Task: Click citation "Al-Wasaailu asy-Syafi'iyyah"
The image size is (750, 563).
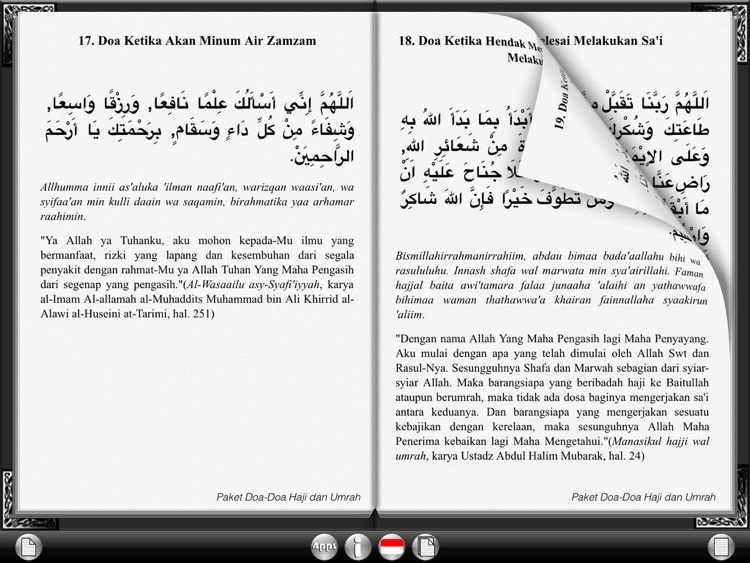Action: [253, 285]
